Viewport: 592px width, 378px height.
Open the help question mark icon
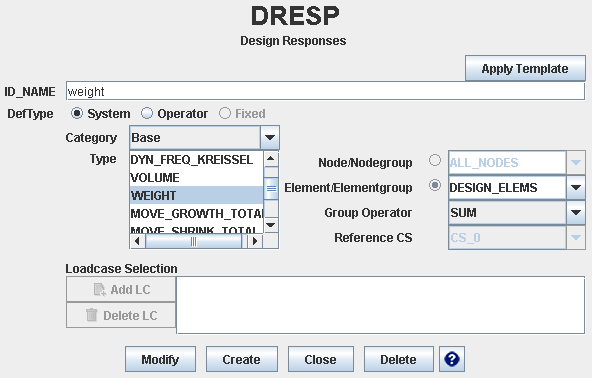pos(452,359)
